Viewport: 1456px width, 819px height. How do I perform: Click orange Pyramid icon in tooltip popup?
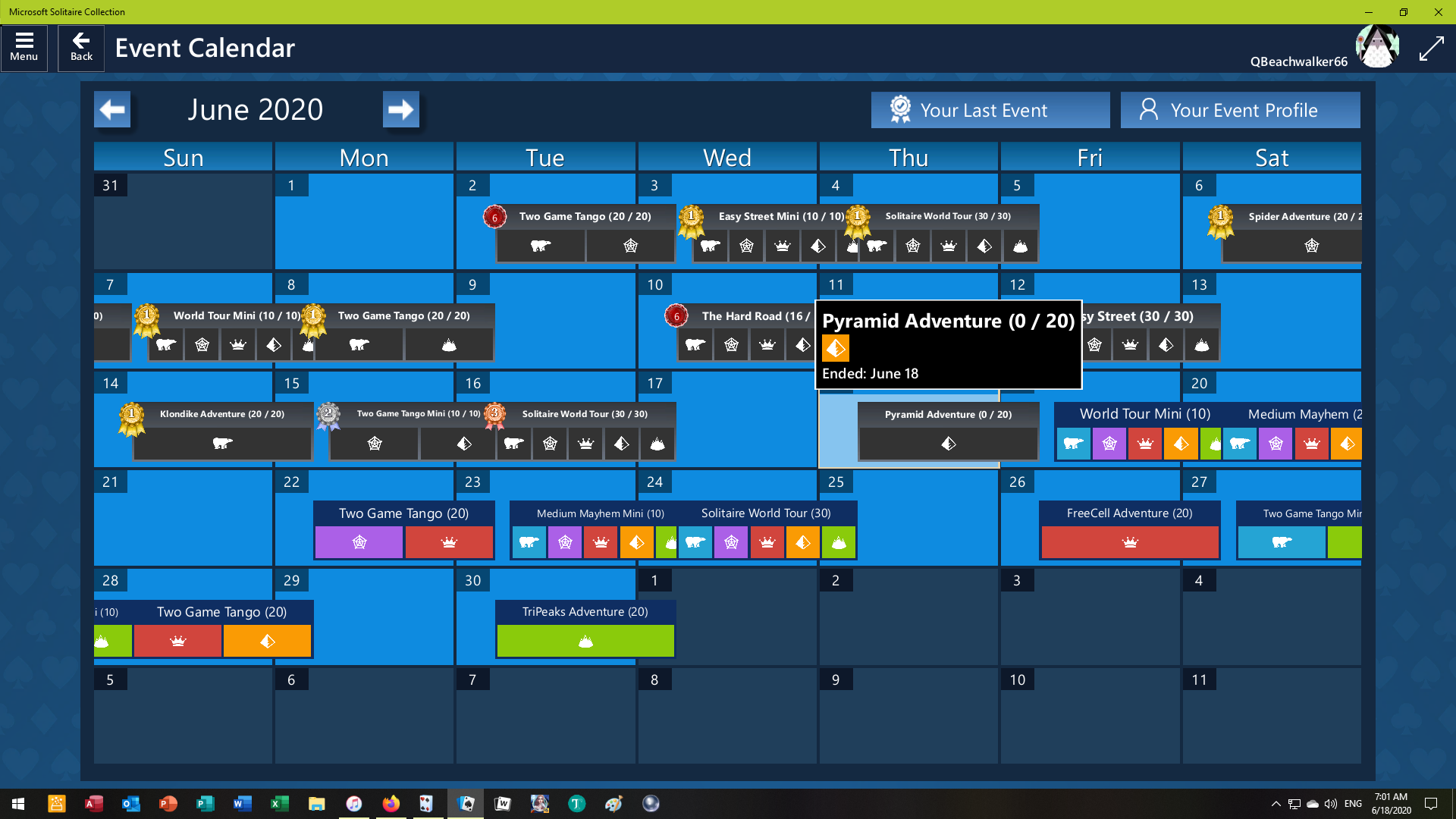click(836, 348)
